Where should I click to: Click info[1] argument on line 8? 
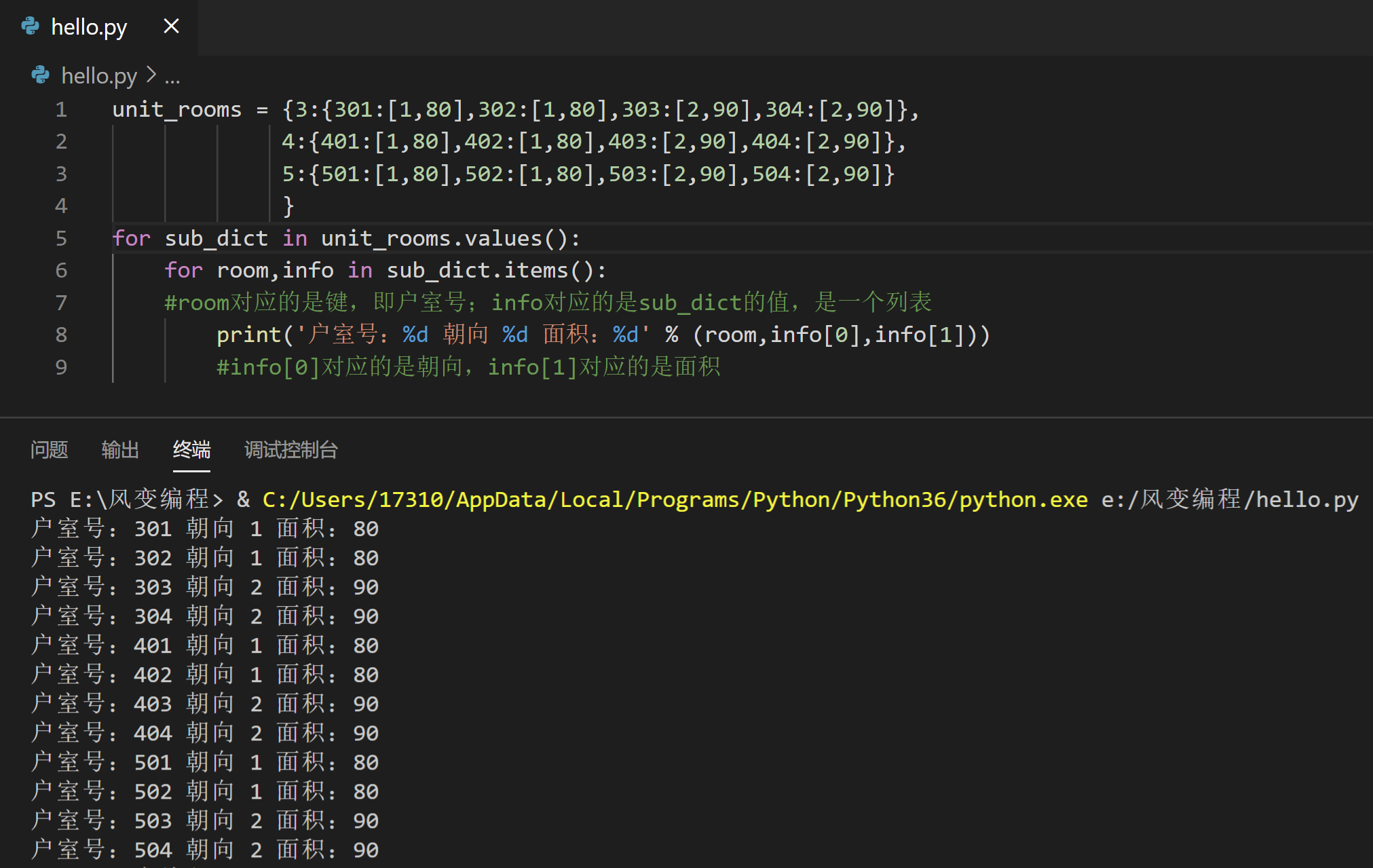pos(919,335)
